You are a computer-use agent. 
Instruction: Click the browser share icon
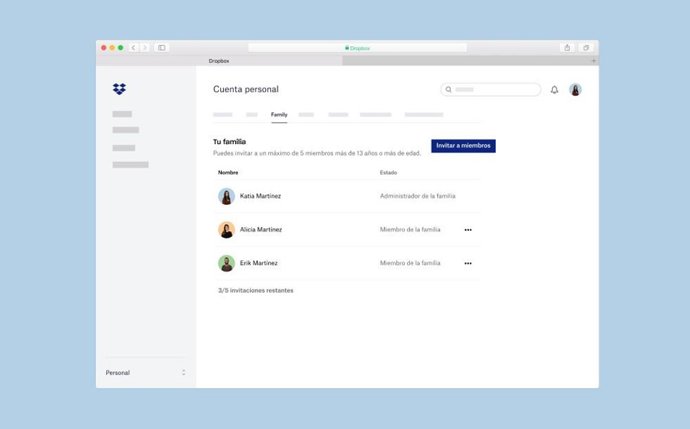click(x=567, y=48)
